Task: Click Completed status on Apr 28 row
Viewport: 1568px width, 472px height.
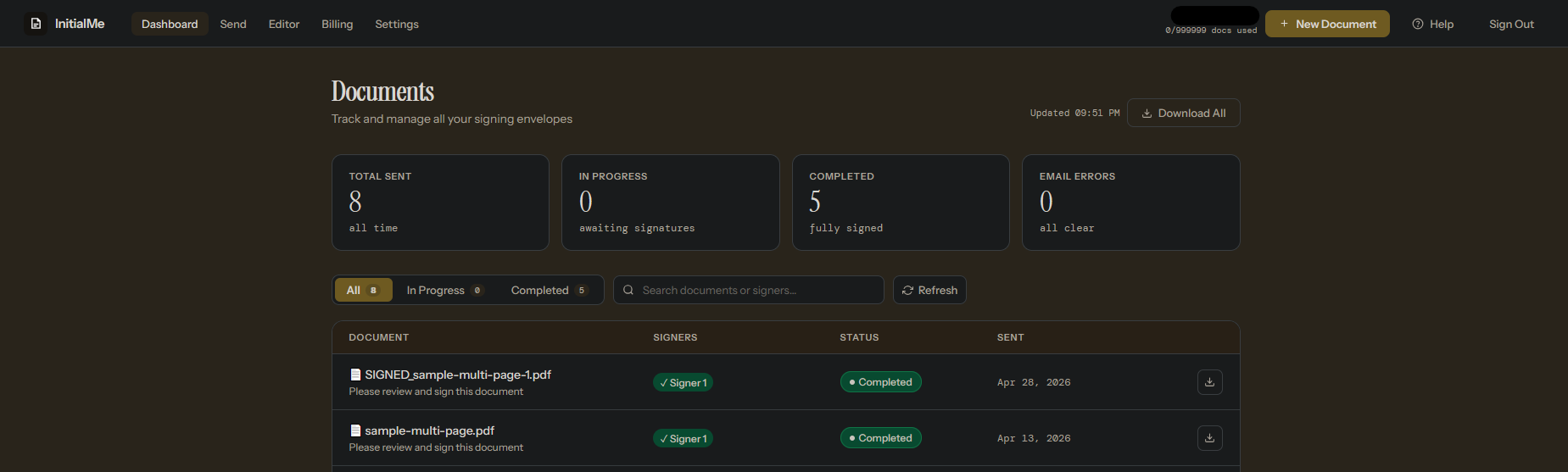Action: pos(880,382)
